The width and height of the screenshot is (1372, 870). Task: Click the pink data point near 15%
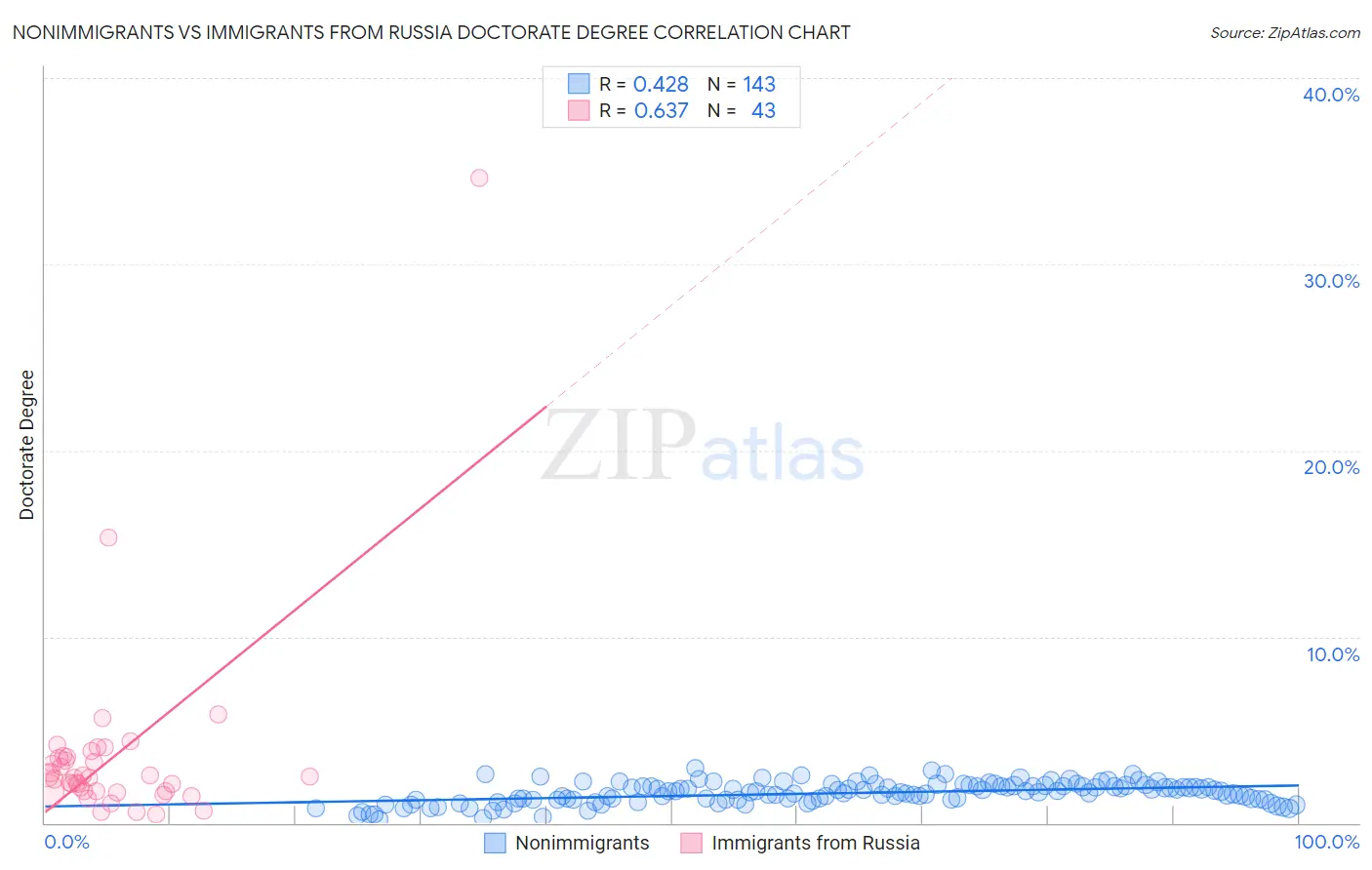point(108,537)
